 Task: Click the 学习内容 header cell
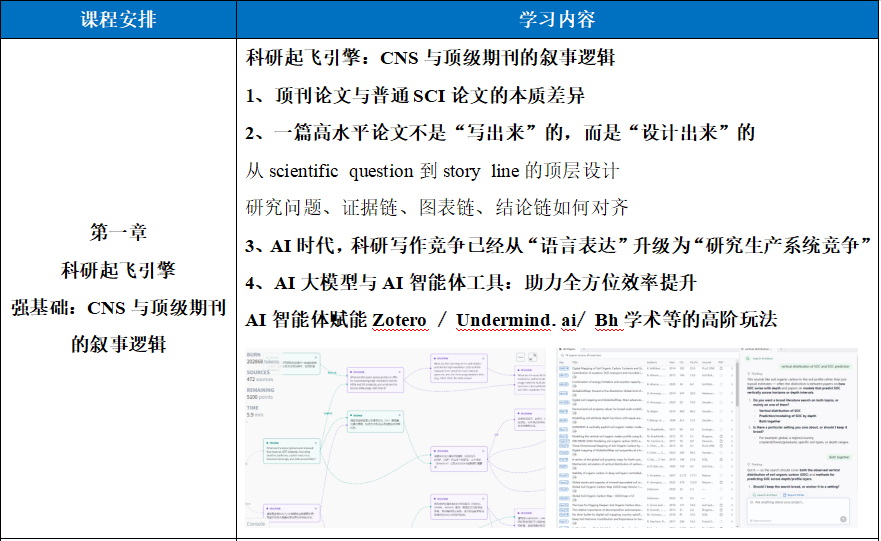point(557,20)
